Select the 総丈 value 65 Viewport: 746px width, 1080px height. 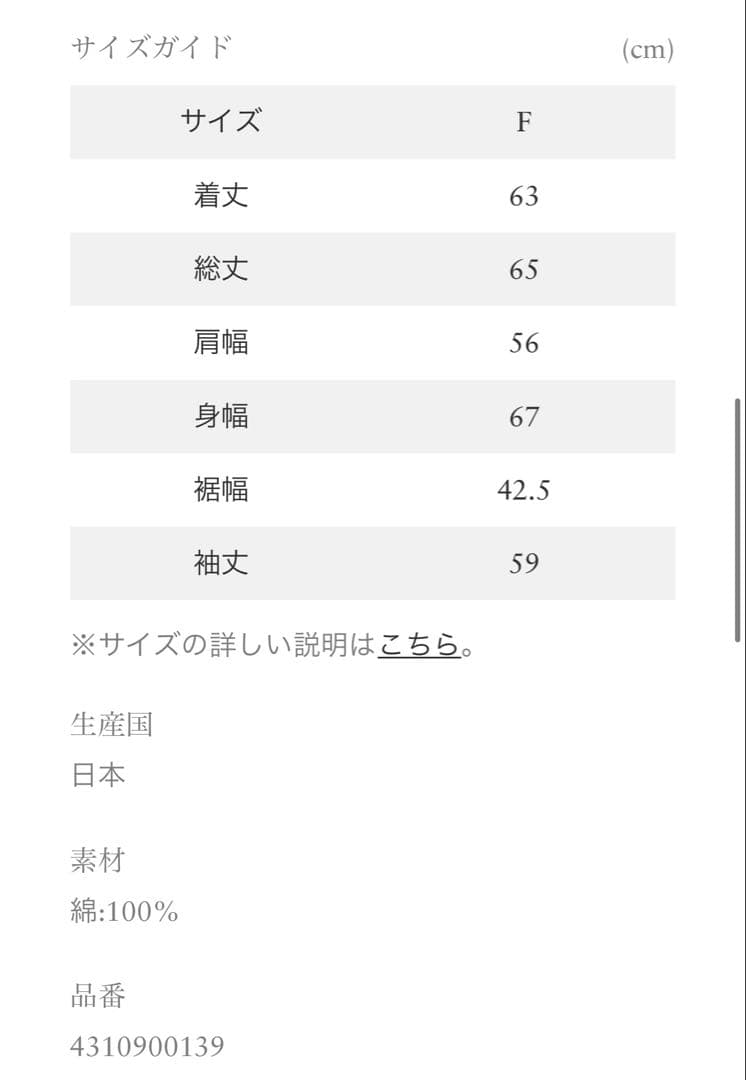(523, 270)
